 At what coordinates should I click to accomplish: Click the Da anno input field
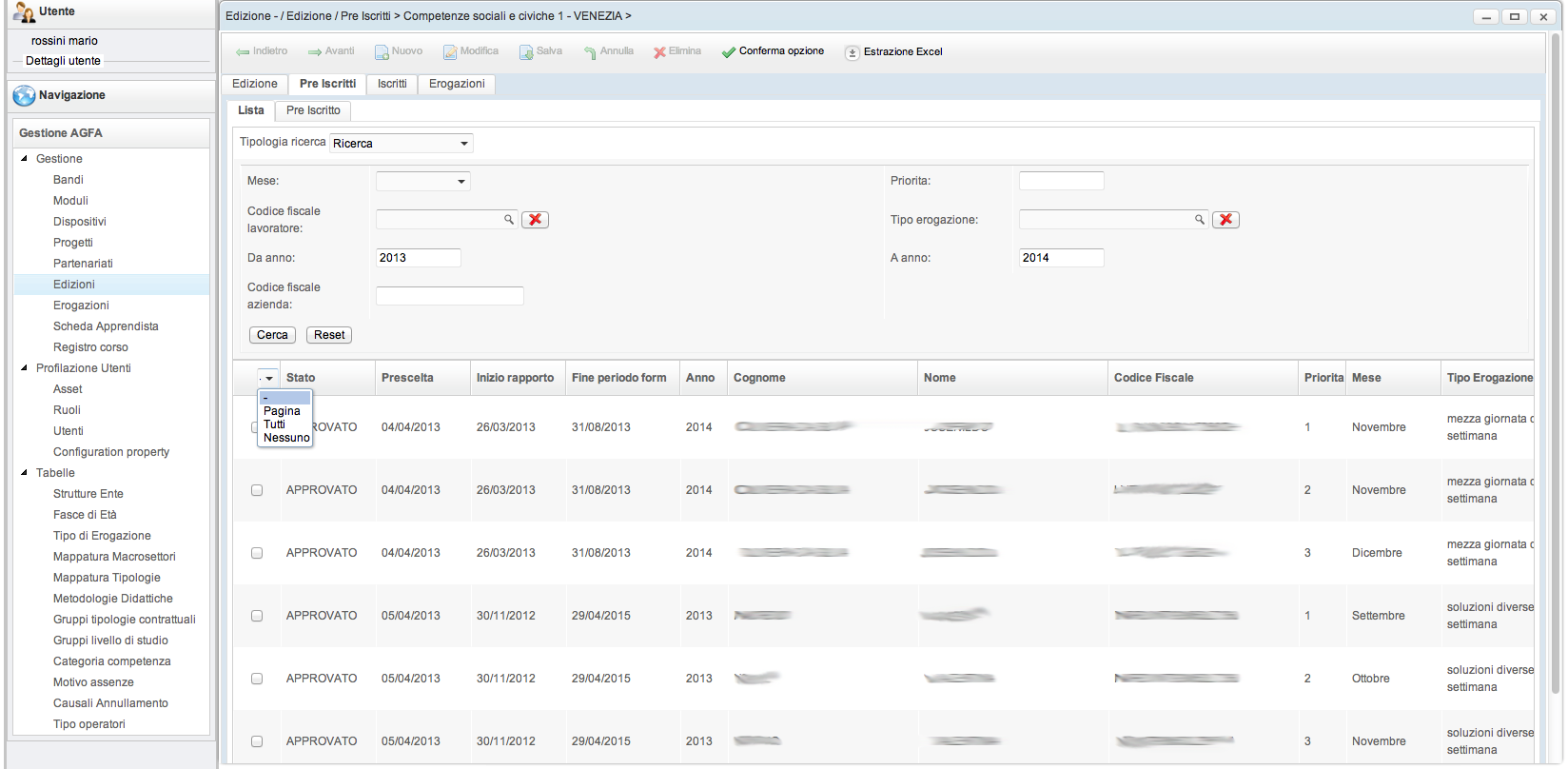click(x=418, y=258)
